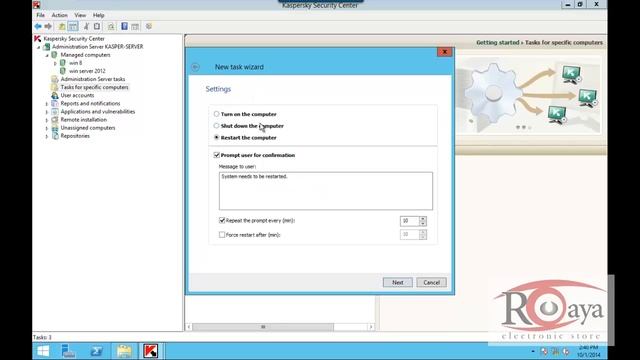Expand Unassigned computers node
Image resolution: width=640 pixels, height=360 pixels.
[47, 129]
